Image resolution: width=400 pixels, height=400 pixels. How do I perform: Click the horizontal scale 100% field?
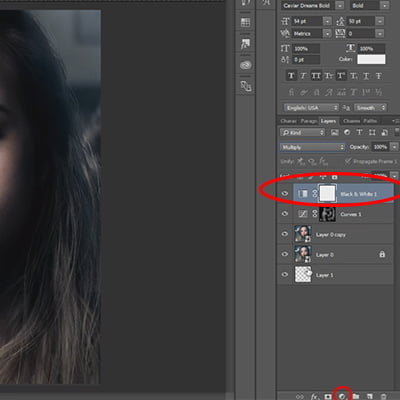pos(371,49)
